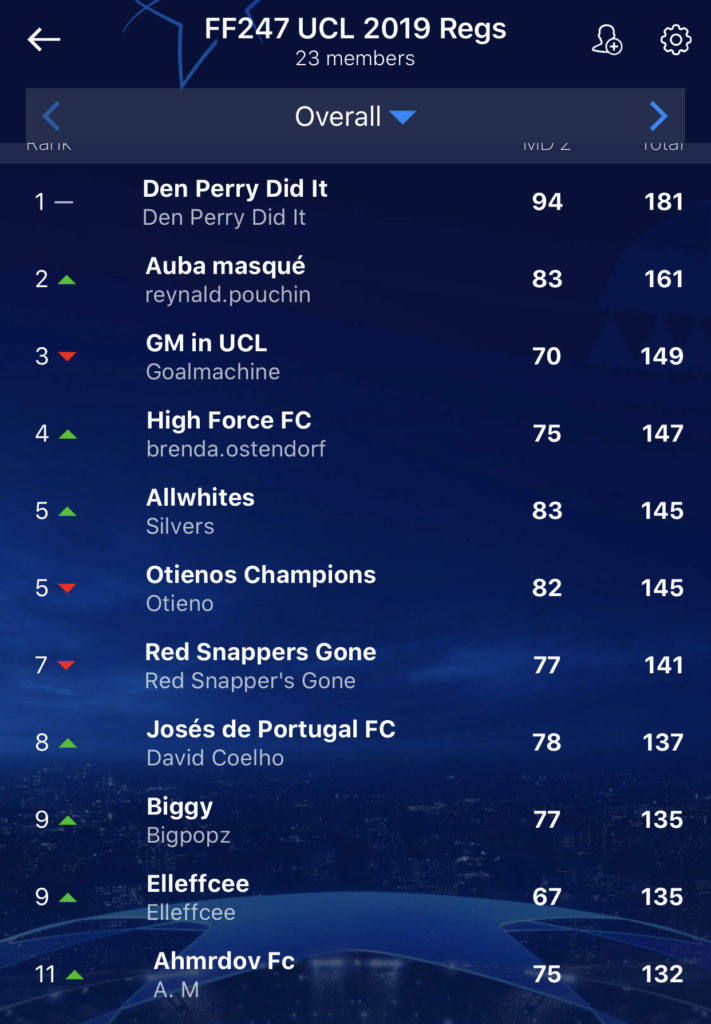This screenshot has width=711, height=1024.
Task: Go to next matchday with right chevron
Action: tap(659, 117)
